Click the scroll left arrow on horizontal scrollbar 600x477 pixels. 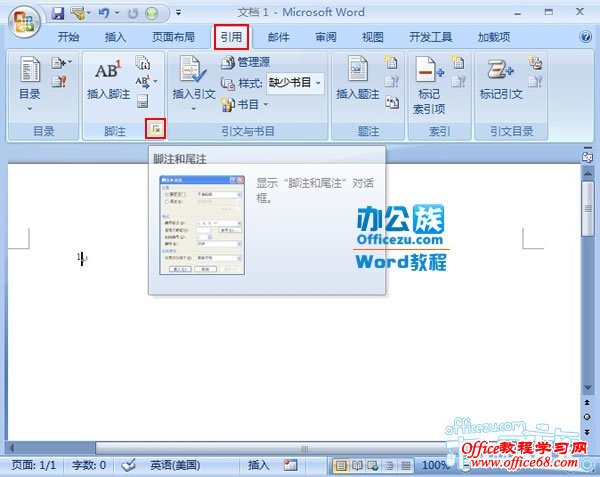pos(11,448)
